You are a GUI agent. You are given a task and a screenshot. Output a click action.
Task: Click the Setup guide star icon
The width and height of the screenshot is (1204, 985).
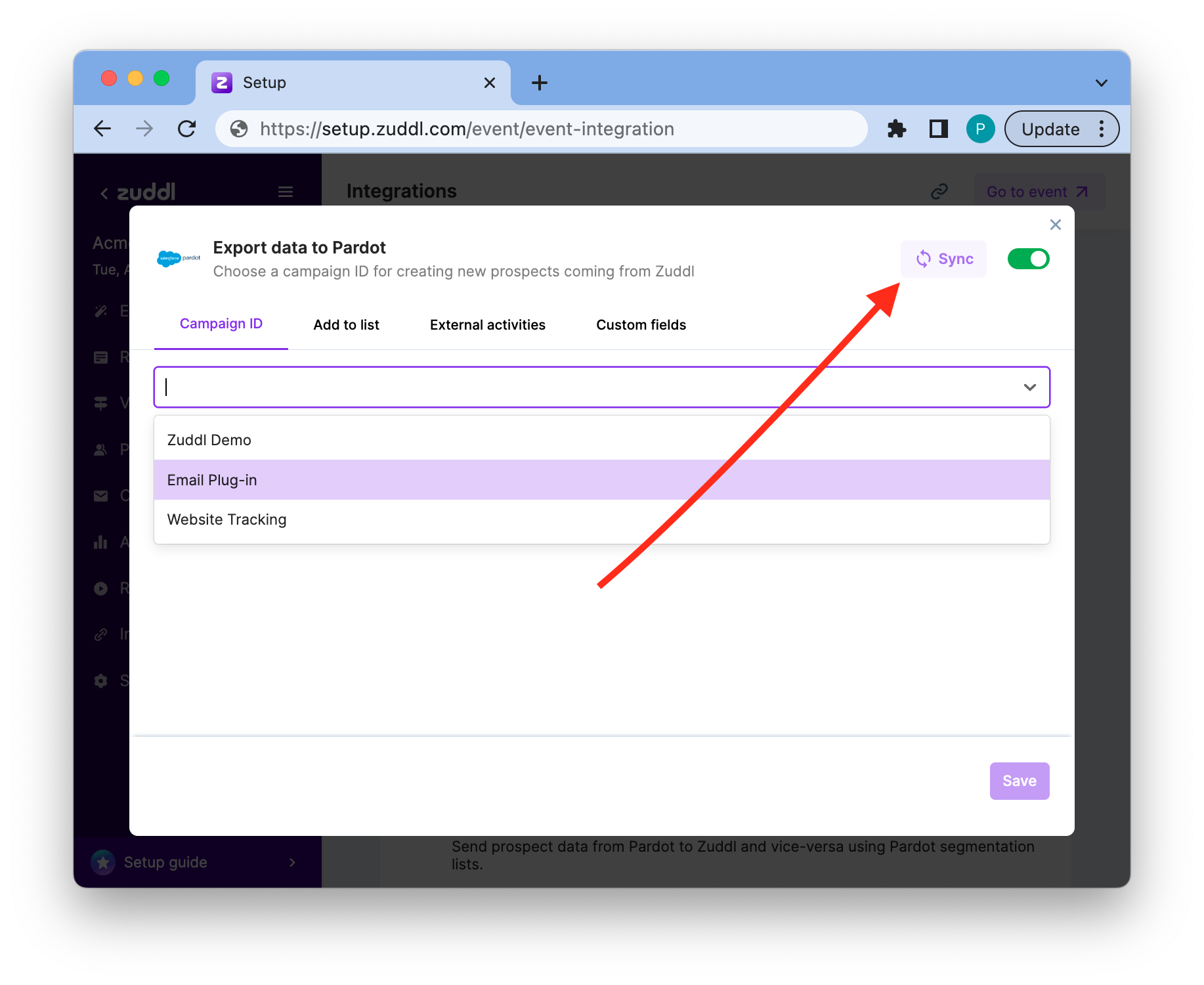(x=103, y=862)
